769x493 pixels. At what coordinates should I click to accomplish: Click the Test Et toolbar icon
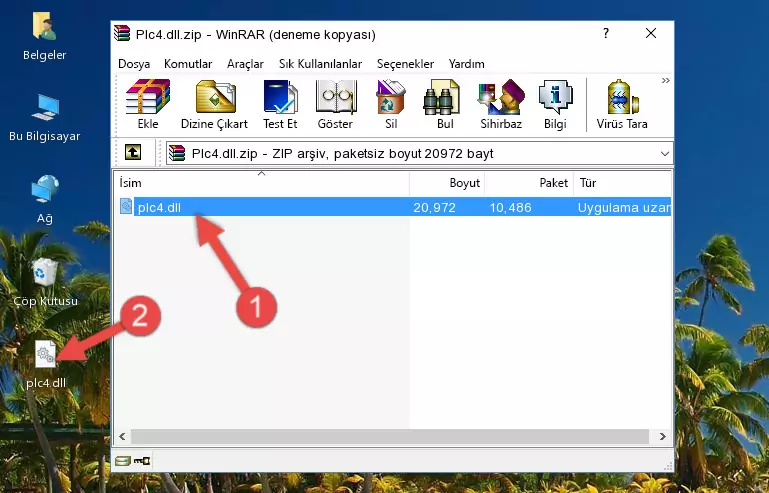tap(280, 104)
